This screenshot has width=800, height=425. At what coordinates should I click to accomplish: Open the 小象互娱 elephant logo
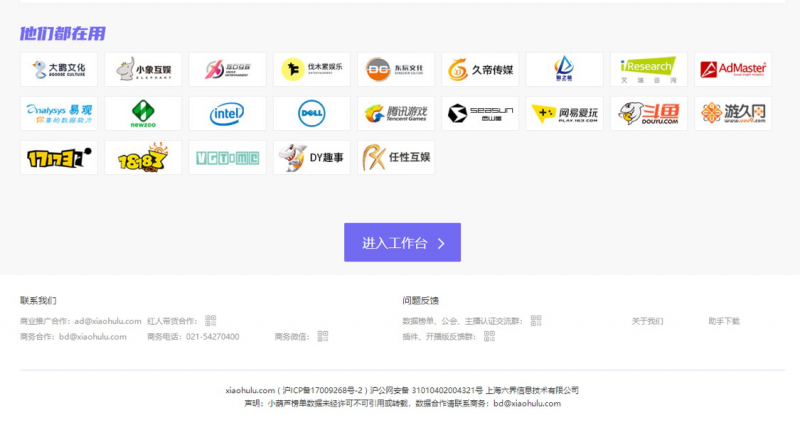(143, 69)
